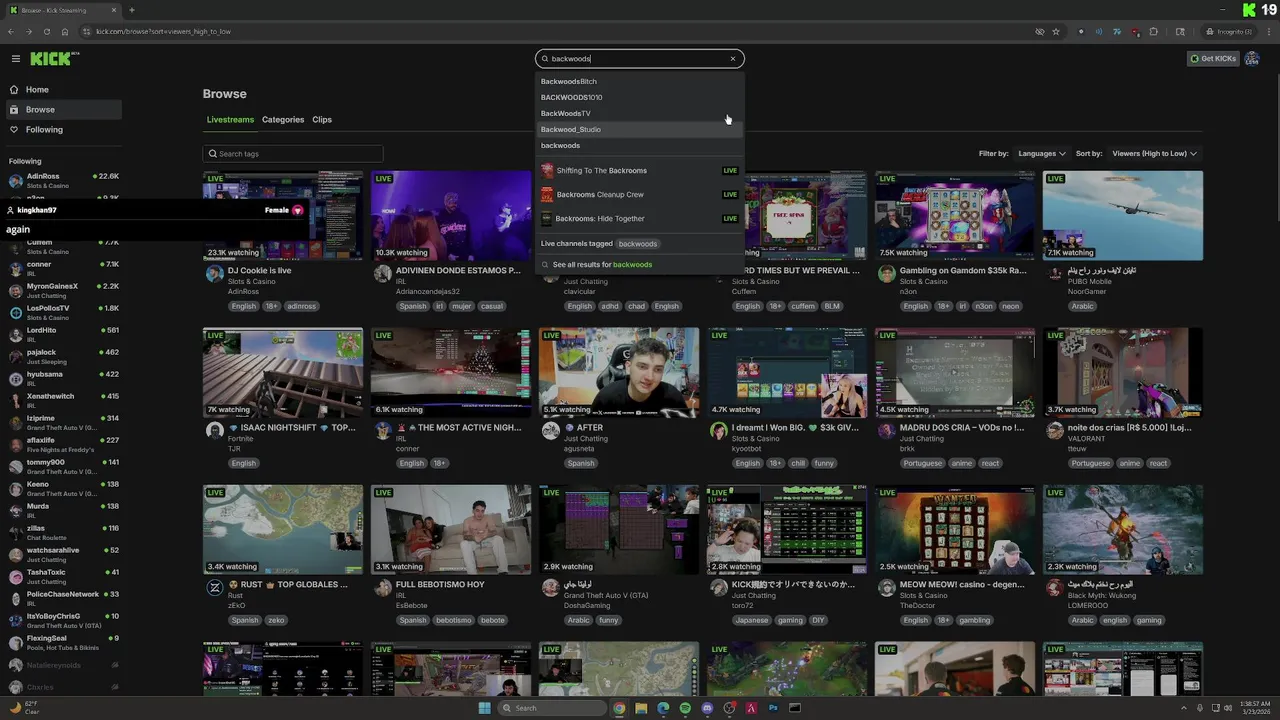This screenshot has width=1280, height=720.
Task: Open the user profile avatar menu
Action: (1252, 59)
